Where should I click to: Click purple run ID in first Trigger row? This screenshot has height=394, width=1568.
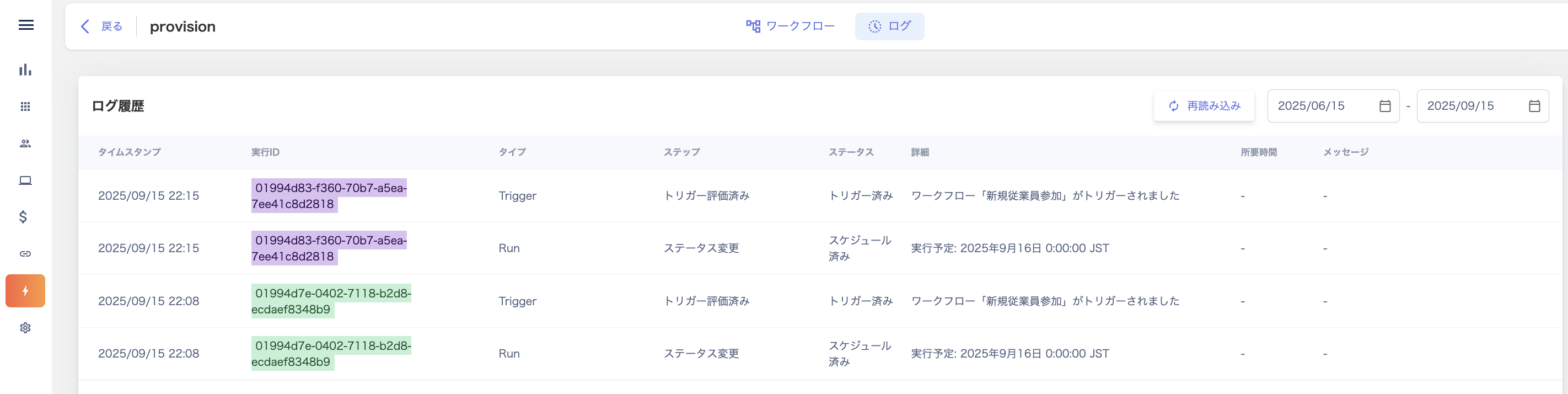click(329, 195)
